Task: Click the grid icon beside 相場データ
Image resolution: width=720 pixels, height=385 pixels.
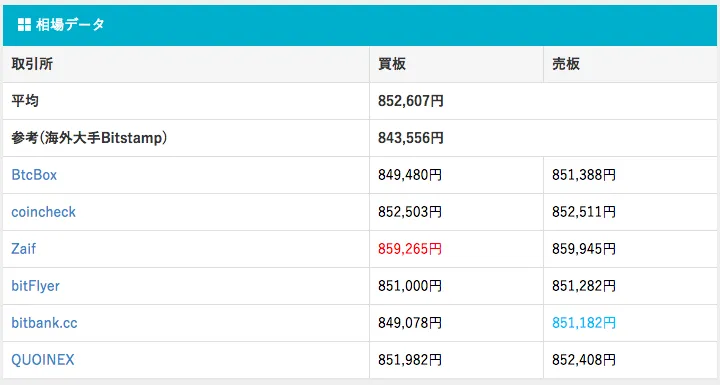Action: [24, 24]
